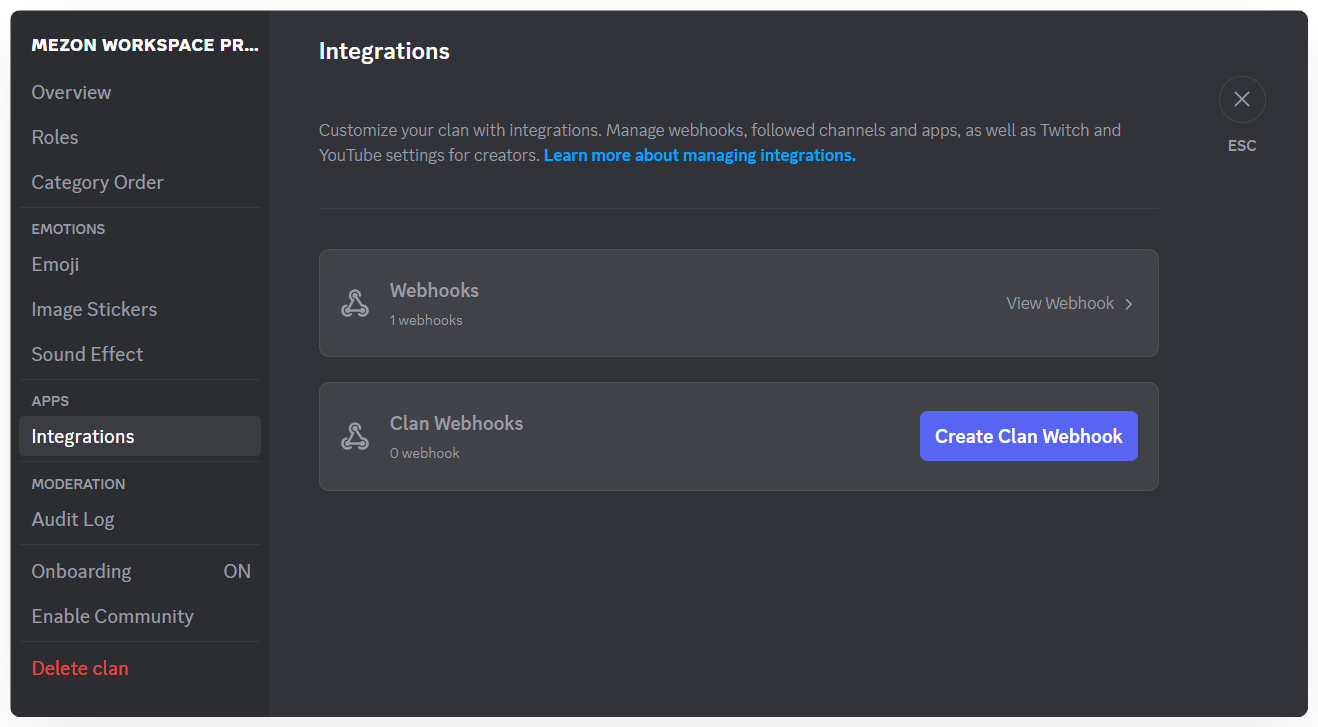Click the Webhooks card title
The width and height of the screenshot is (1318, 727).
(434, 291)
